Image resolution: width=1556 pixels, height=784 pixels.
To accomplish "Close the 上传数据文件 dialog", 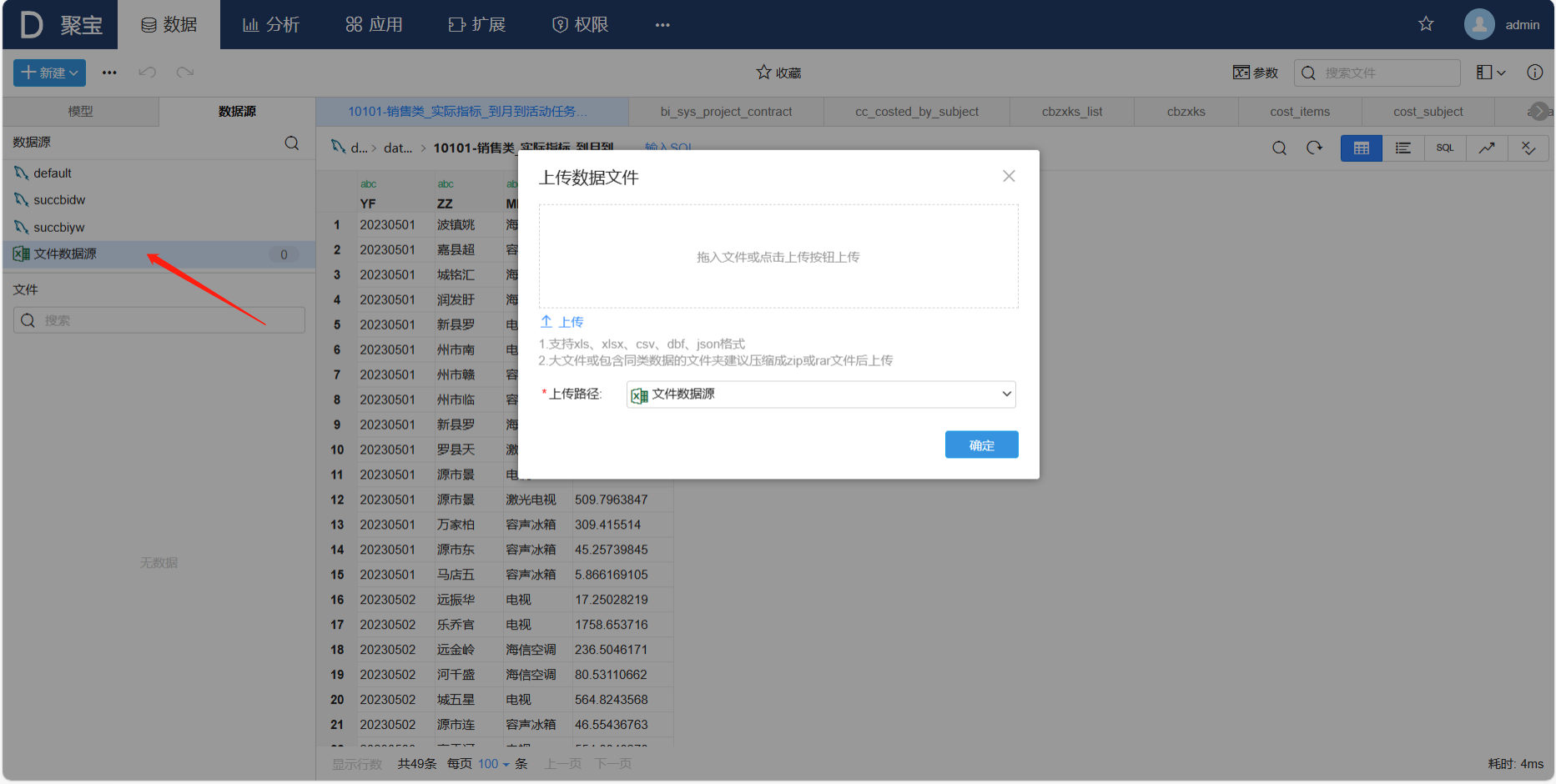I will [1009, 176].
